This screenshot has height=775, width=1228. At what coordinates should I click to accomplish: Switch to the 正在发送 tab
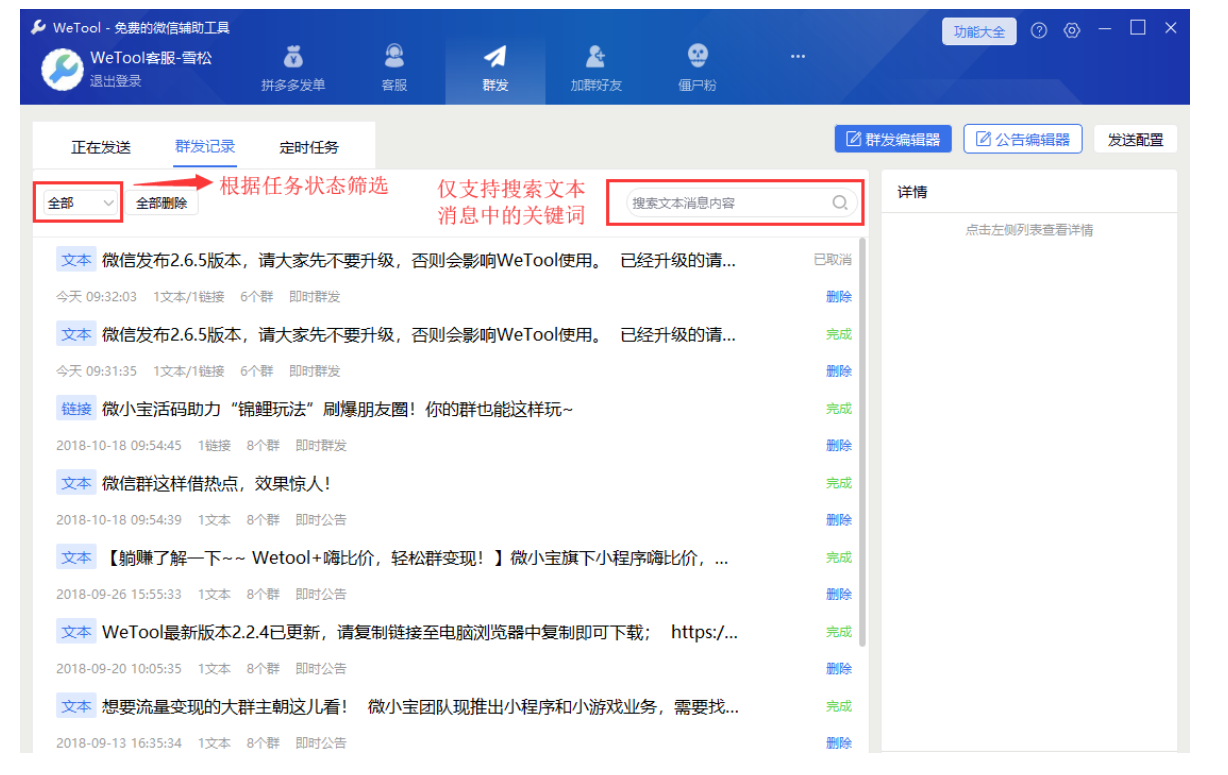[101, 148]
